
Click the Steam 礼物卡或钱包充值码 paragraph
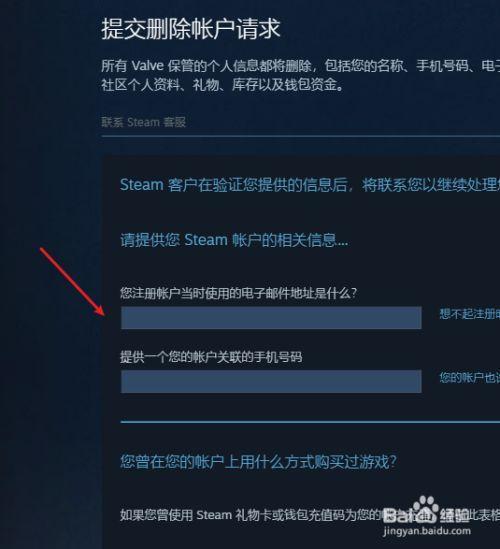(x=310, y=515)
